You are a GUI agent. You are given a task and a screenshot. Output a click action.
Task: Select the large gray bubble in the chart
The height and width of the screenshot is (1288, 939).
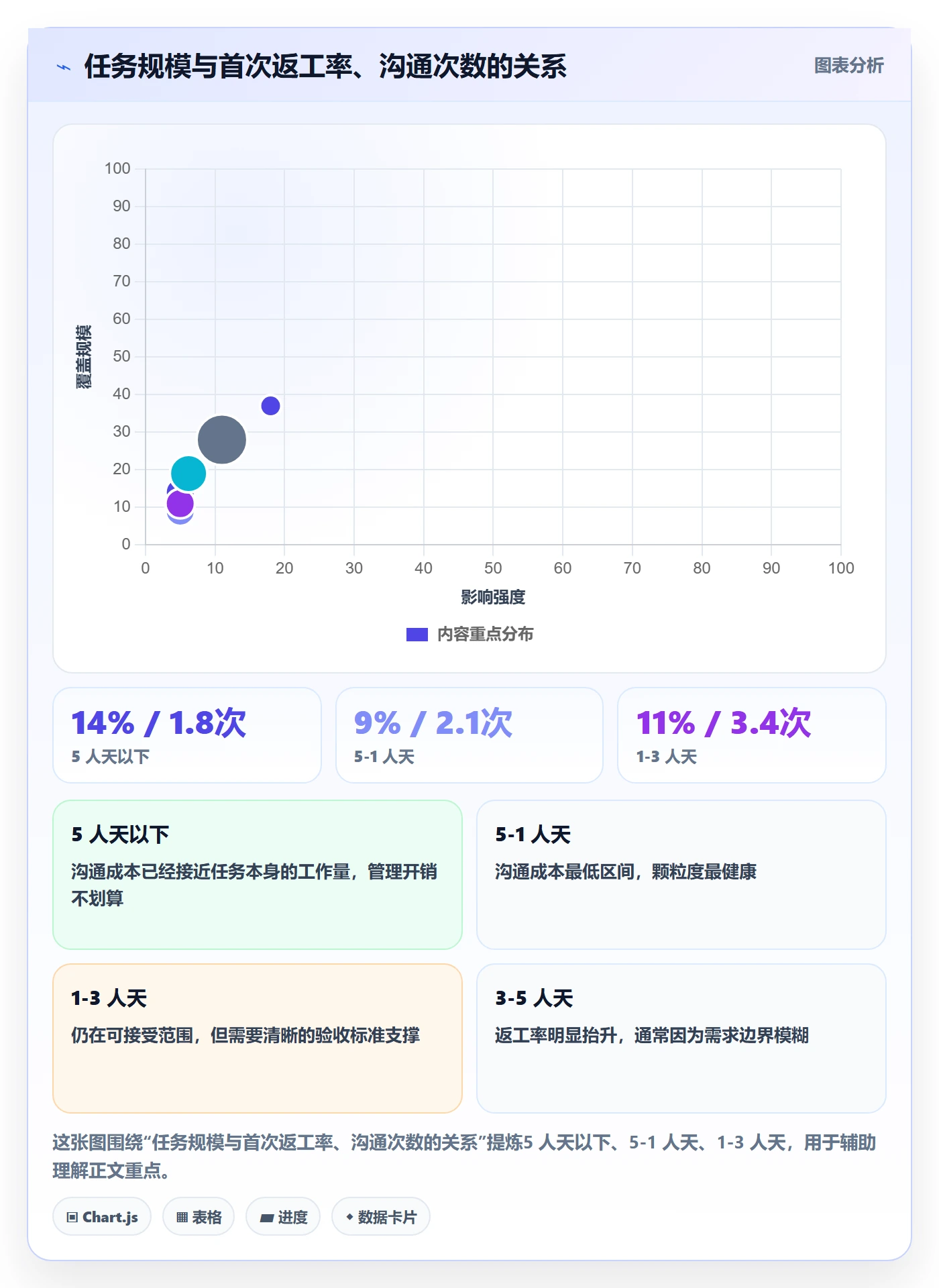pos(221,440)
